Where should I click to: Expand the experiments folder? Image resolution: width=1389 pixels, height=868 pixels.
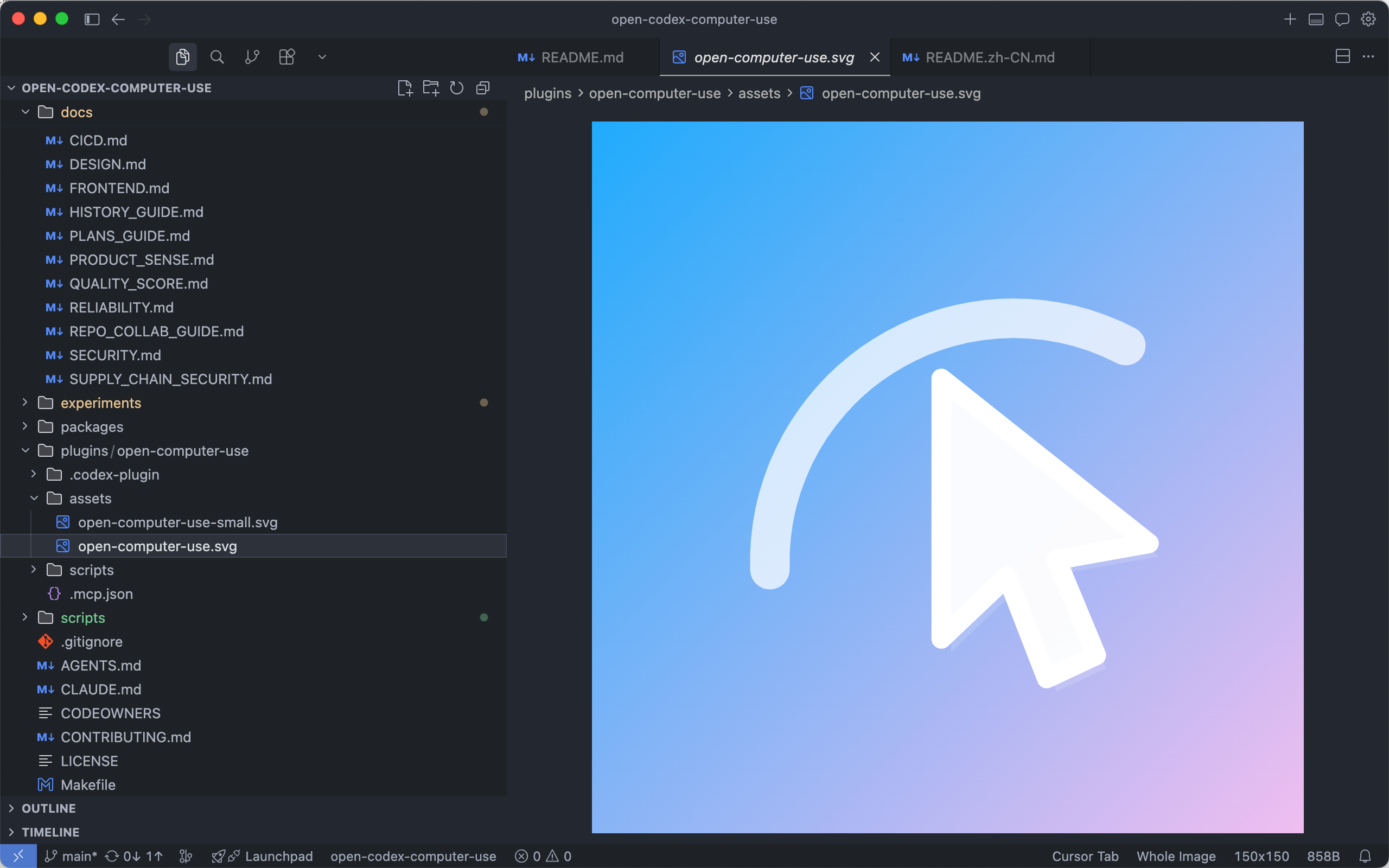point(100,403)
